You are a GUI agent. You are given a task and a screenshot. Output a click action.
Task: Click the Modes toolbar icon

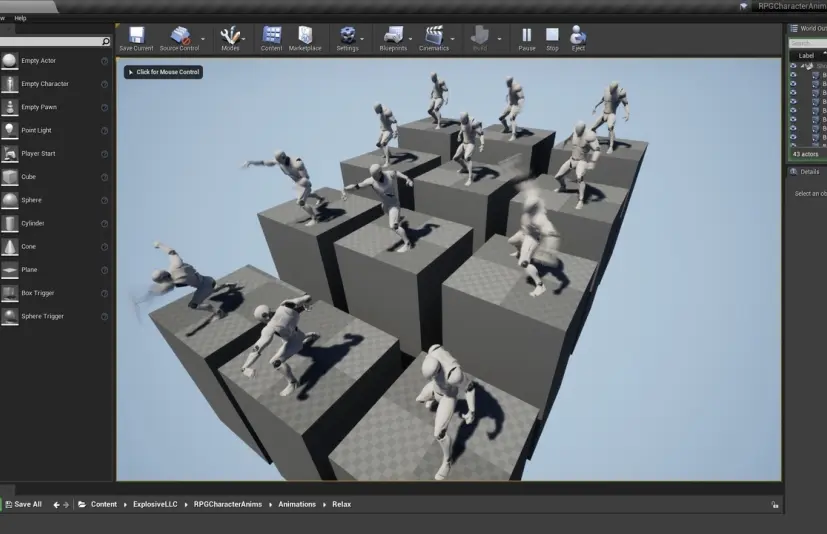pos(230,37)
